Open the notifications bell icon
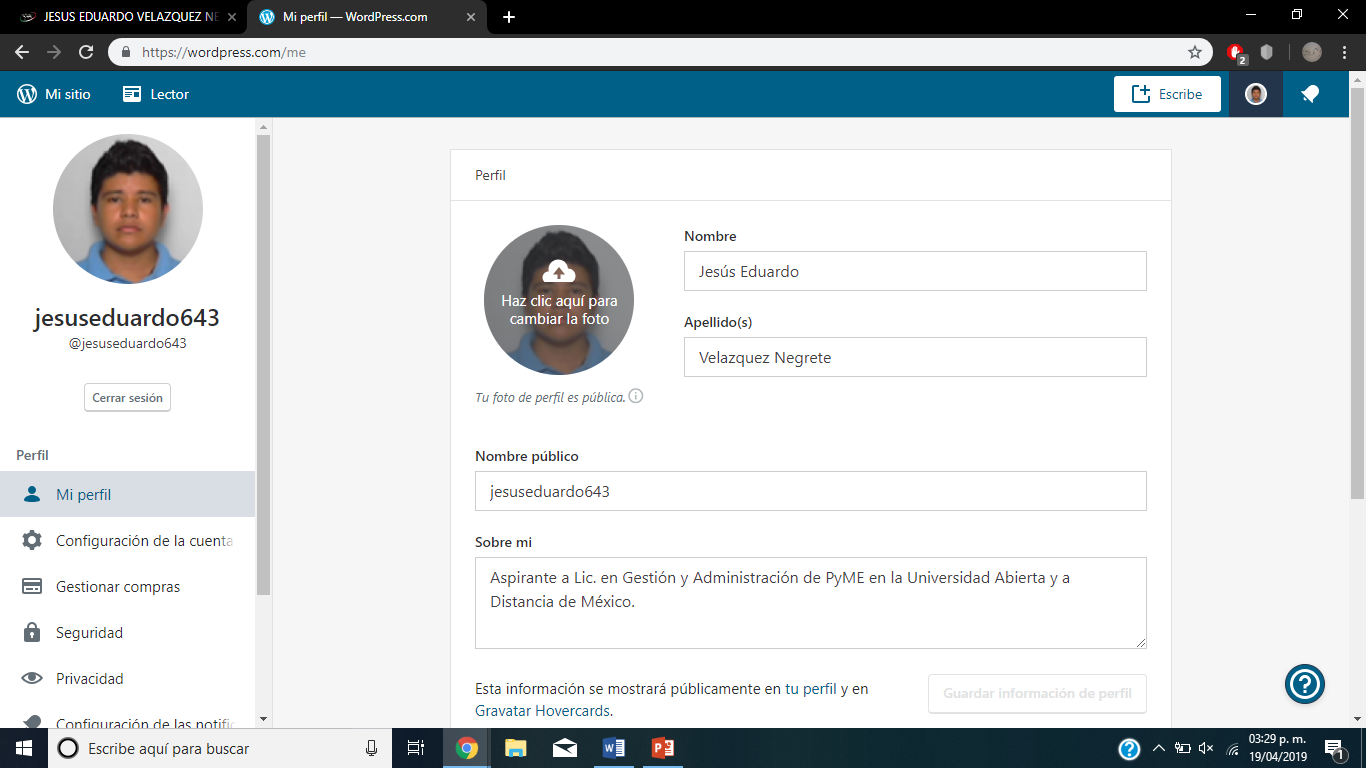 pyautogui.click(x=1310, y=94)
